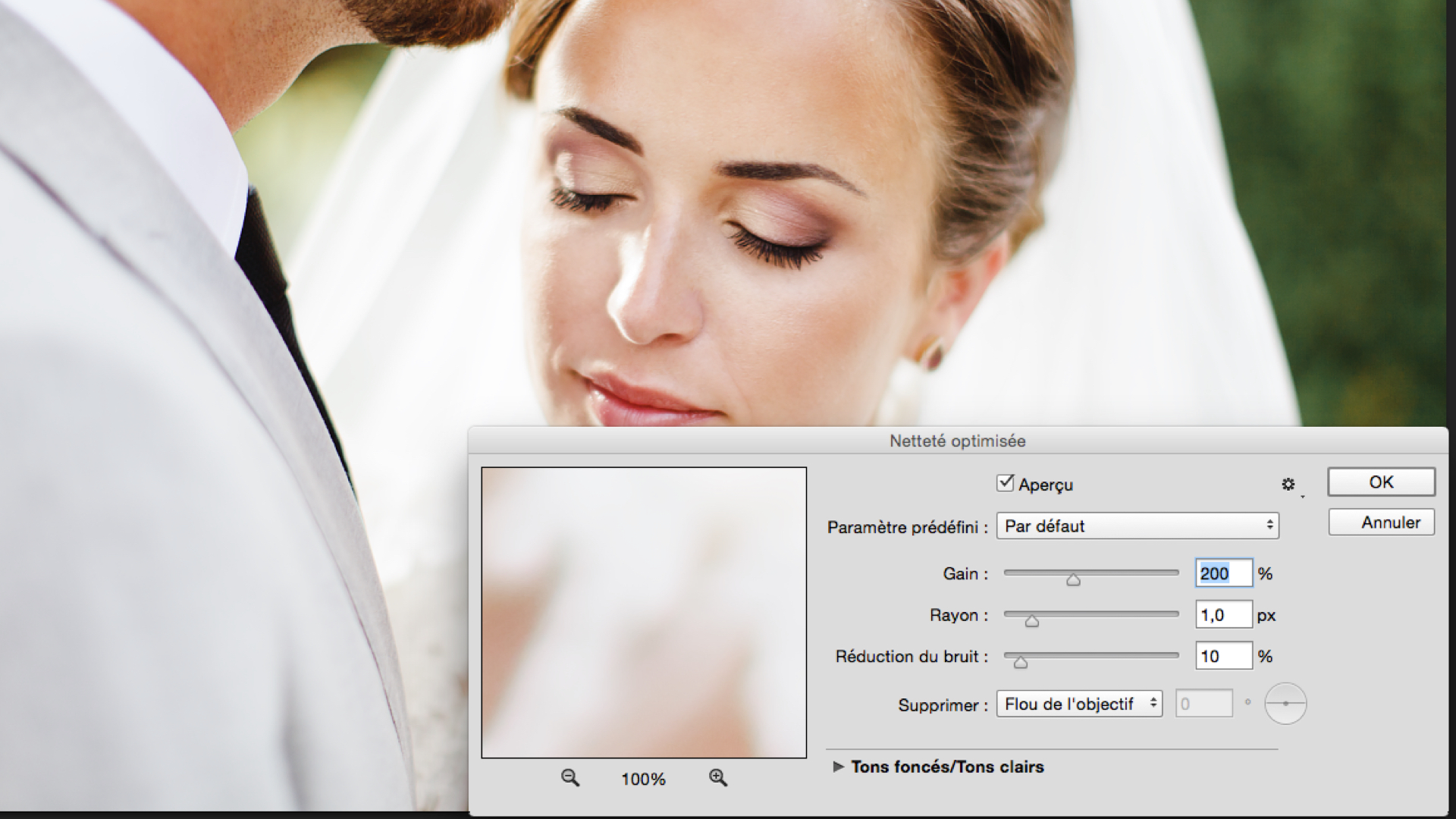
Task: Open the Supprimer Flou de l'objectif dropdown
Action: coord(1078,704)
